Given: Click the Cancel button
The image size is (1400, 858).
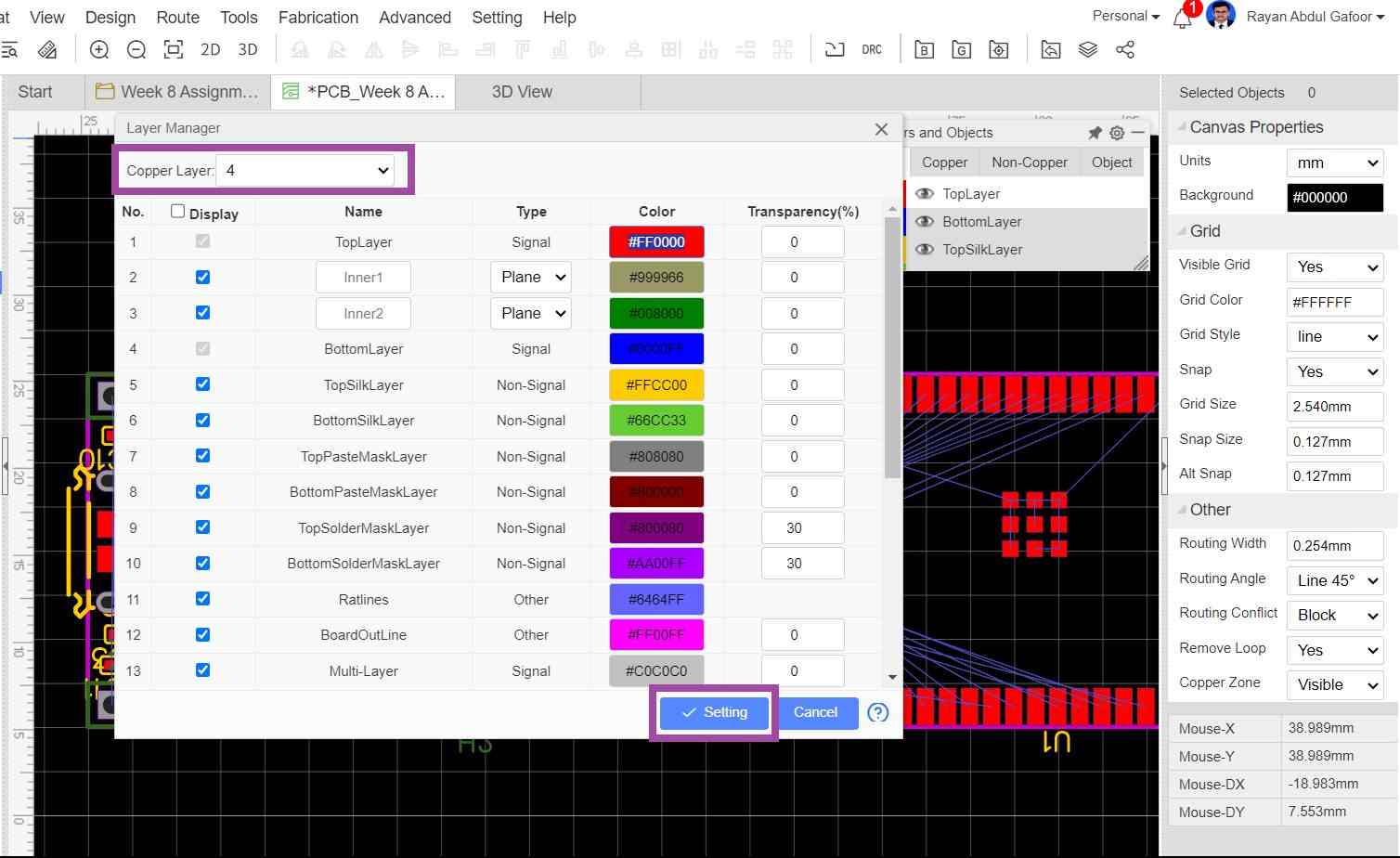Looking at the screenshot, I should [x=815, y=712].
